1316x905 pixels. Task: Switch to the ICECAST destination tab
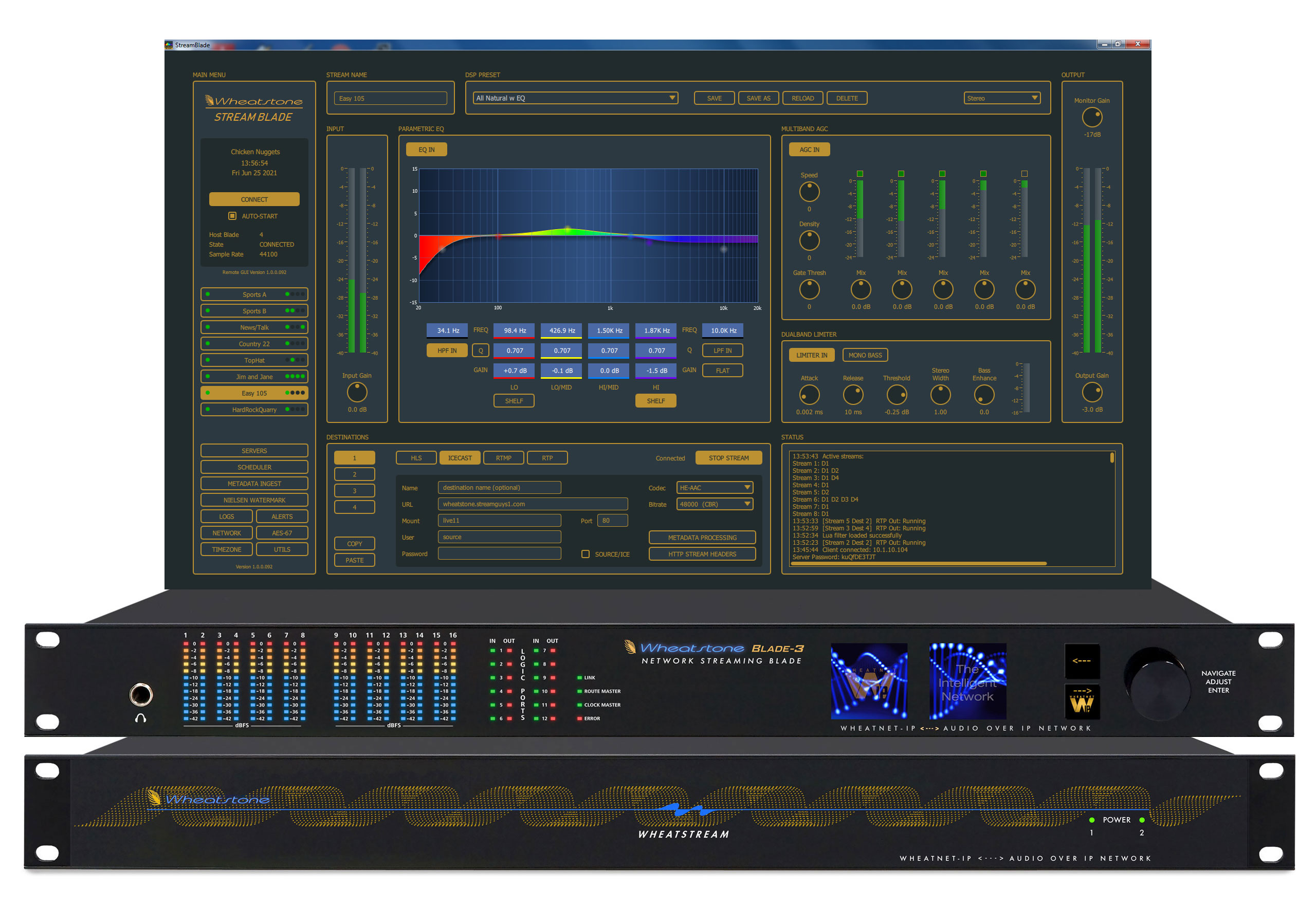460,458
